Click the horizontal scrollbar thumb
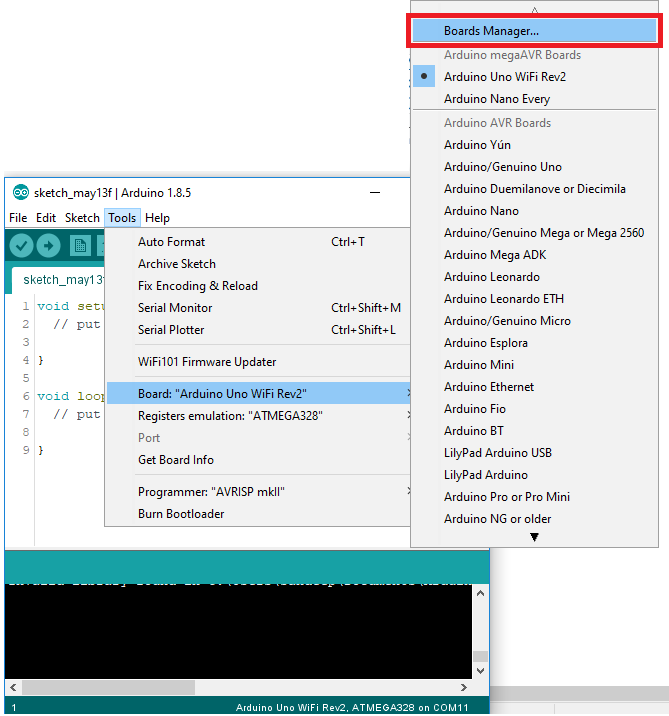This screenshot has height=716, width=669. coord(109,687)
